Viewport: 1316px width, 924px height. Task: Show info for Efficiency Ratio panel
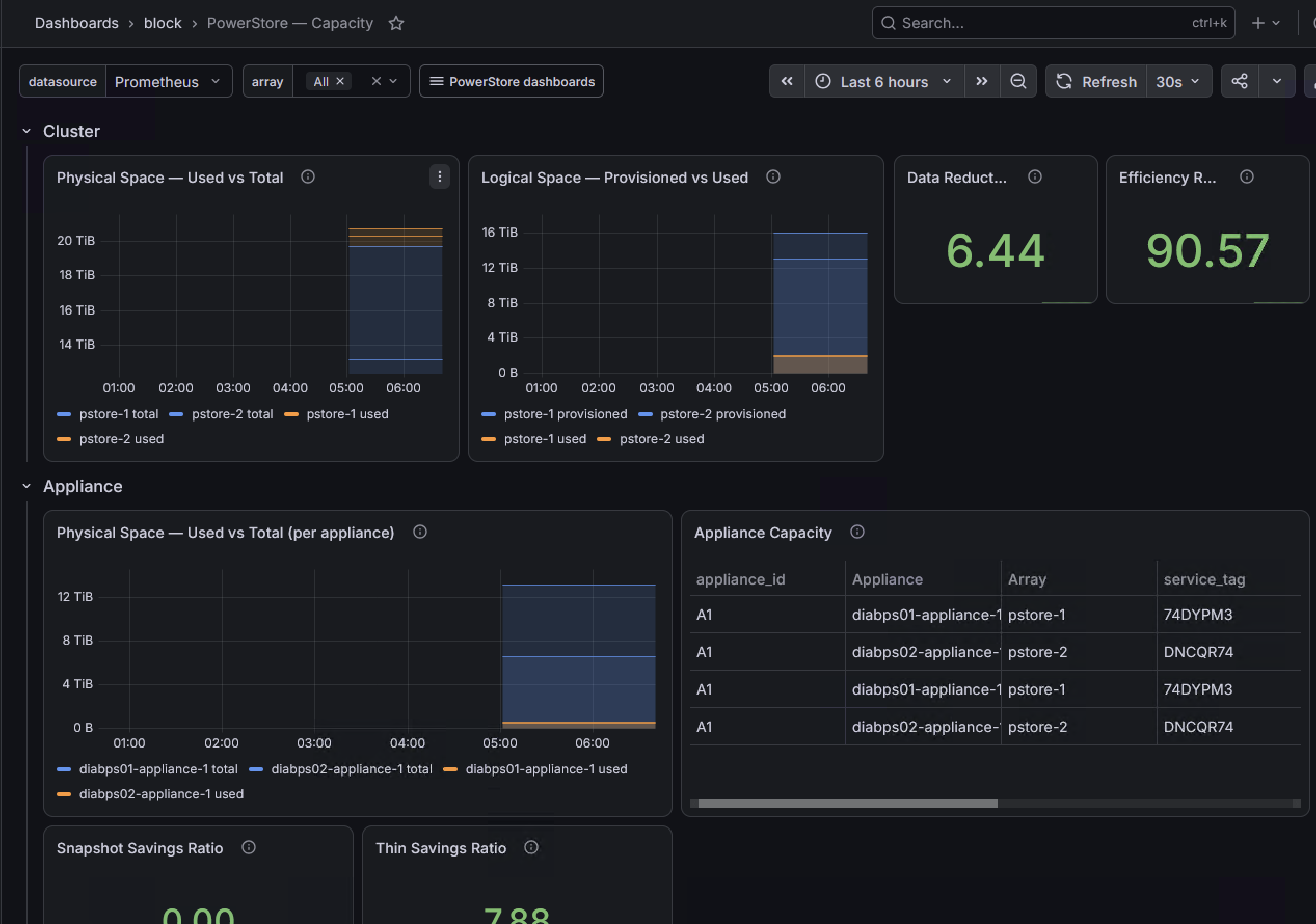(x=1246, y=177)
